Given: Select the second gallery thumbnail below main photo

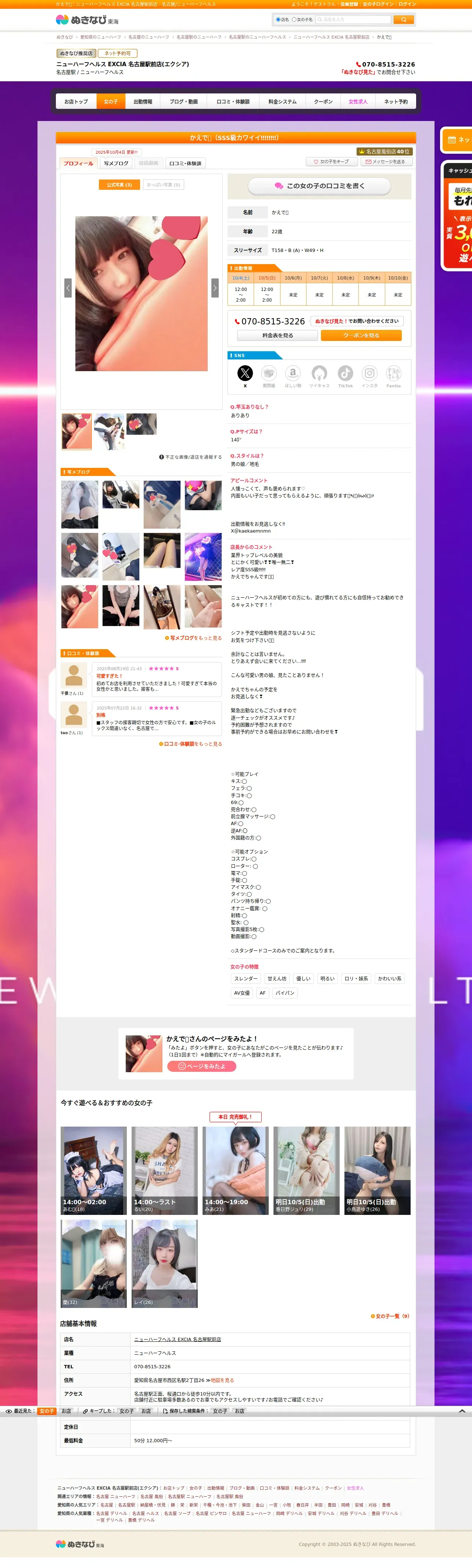Looking at the screenshot, I should pos(110,431).
